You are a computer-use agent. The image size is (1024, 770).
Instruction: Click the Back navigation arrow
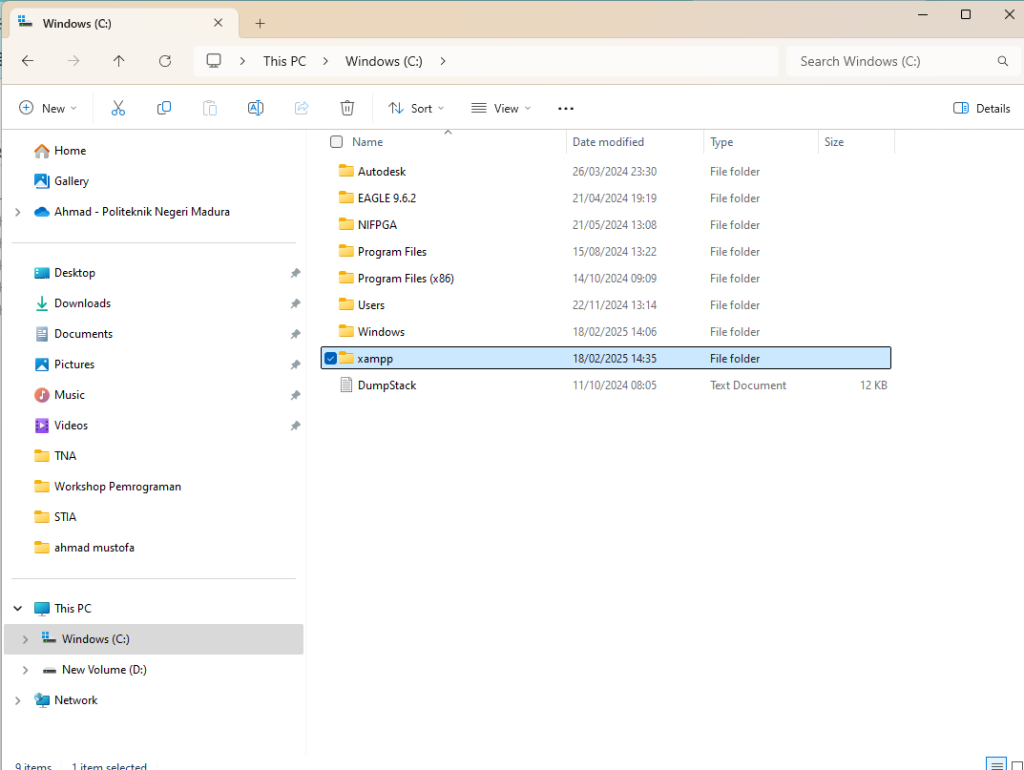tap(28, 61)
